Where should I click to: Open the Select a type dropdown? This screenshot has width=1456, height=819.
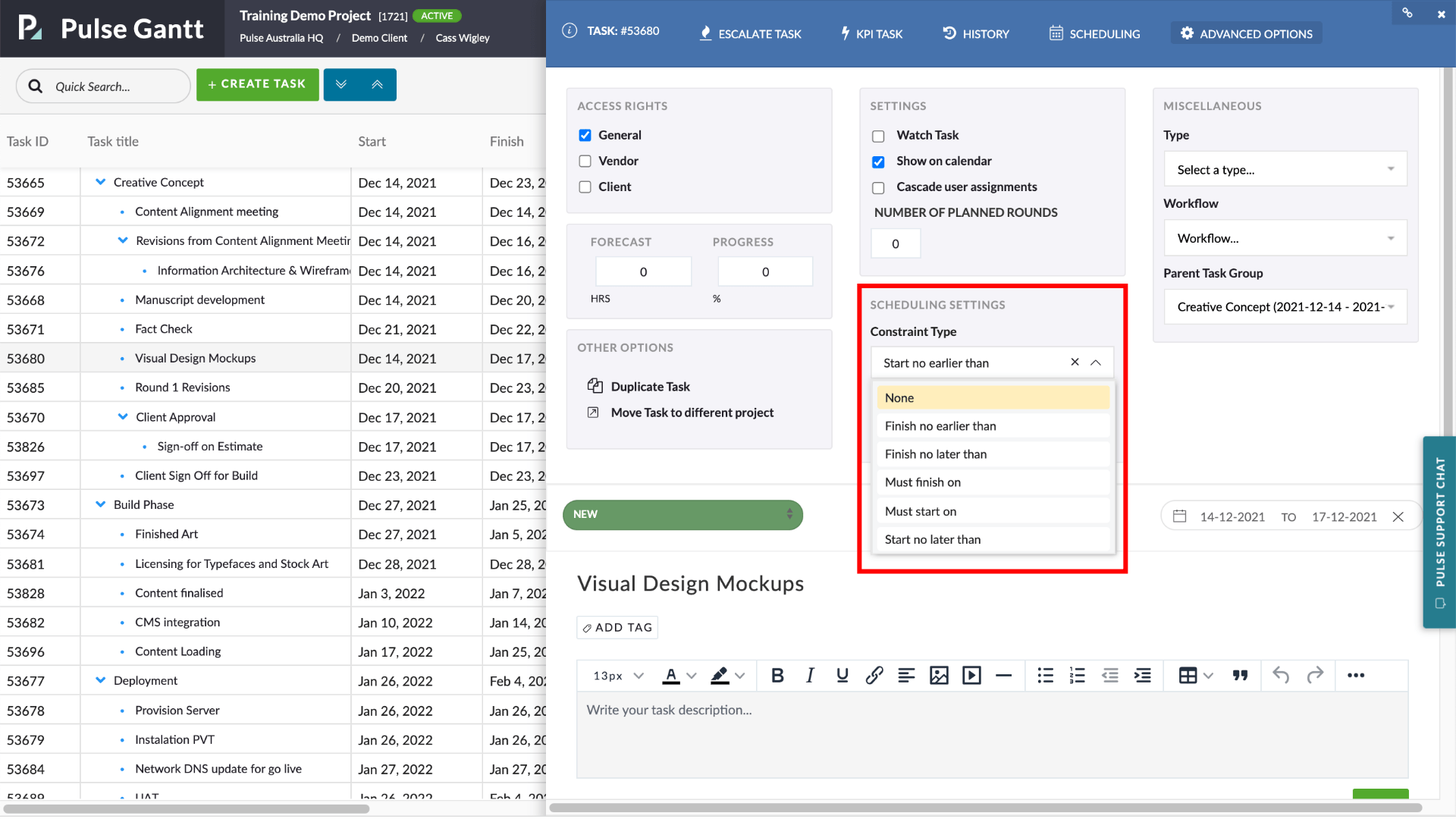tap(1285, 170)
